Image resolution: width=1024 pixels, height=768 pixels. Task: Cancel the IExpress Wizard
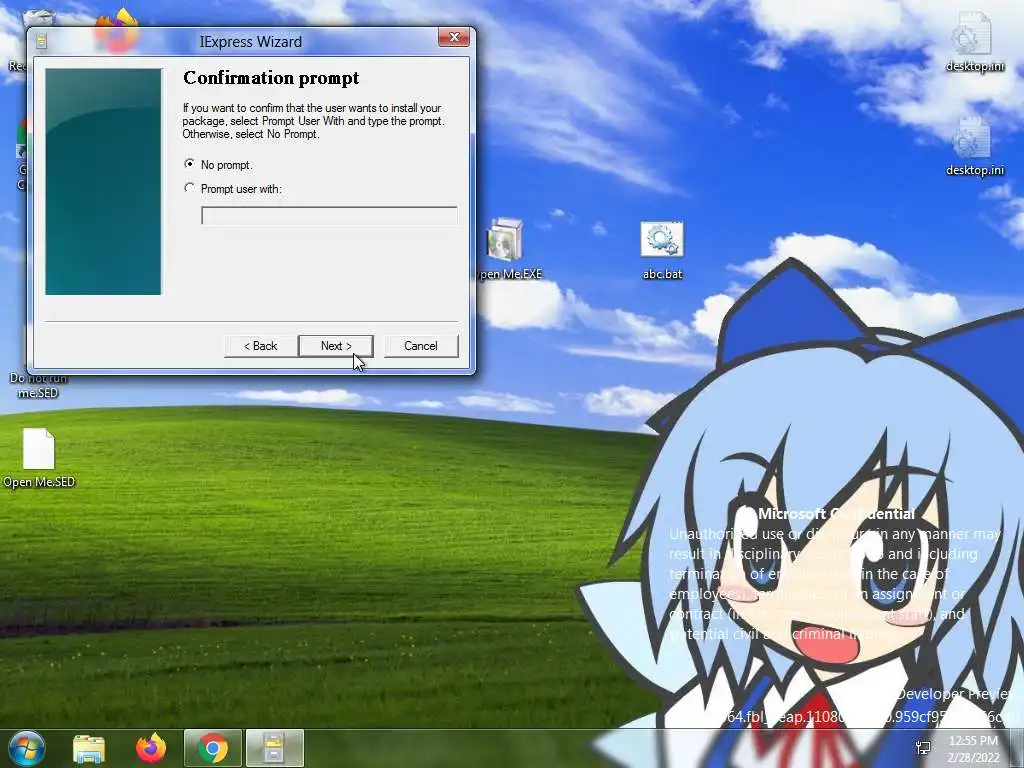pos(421,346)
